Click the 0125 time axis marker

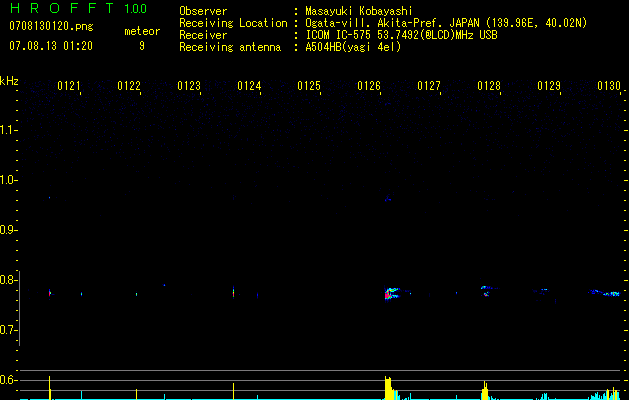(x=309, y=86)
